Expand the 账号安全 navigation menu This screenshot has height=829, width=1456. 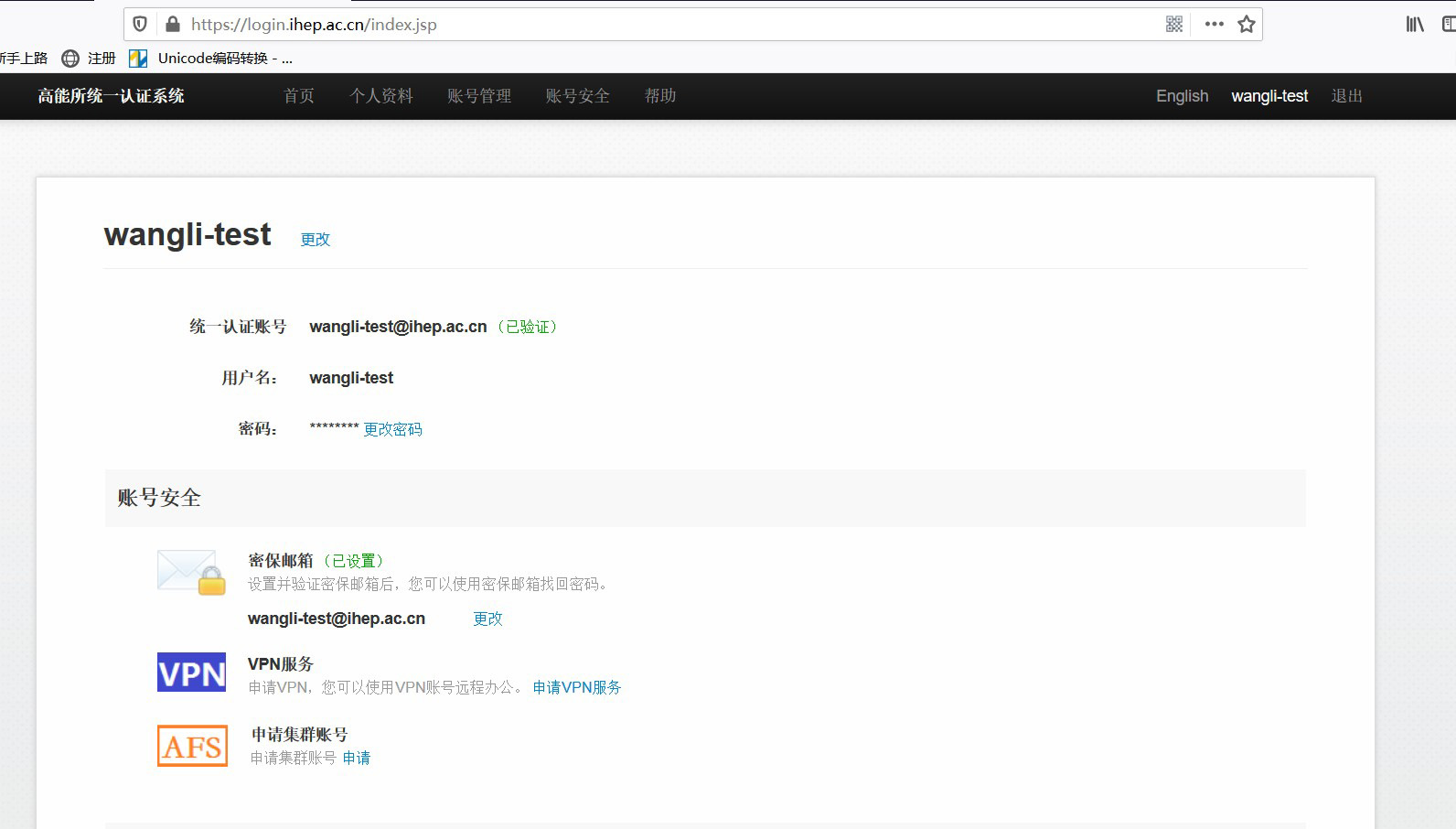[x=577, y=96]
